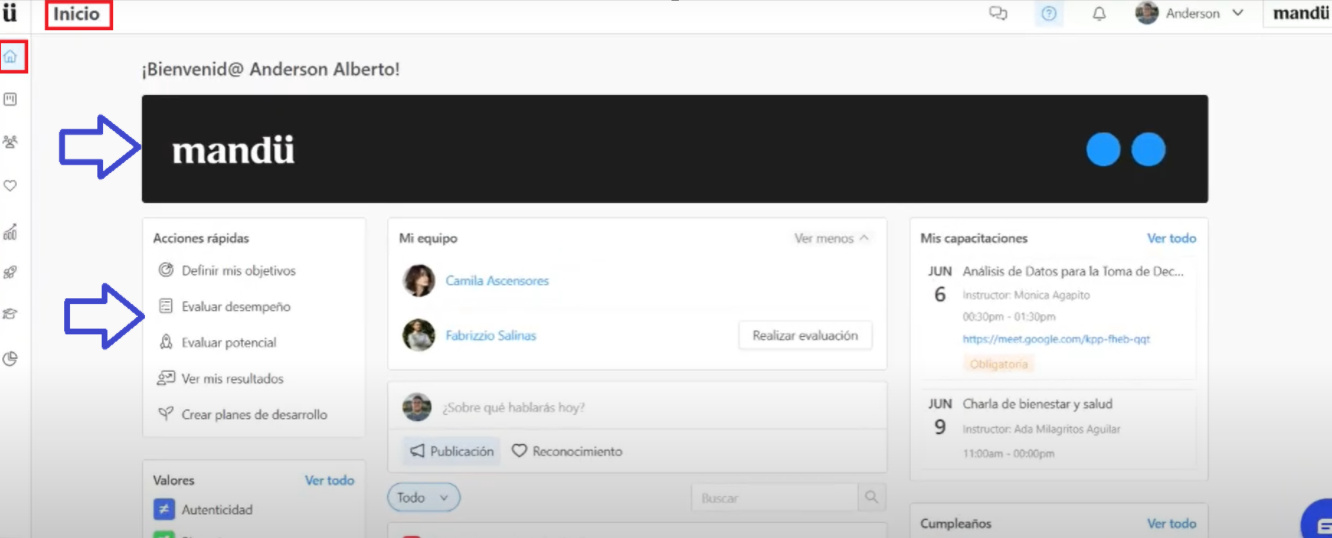Open the Home icon in sidebar

pyautogui.click(x=11, y=57)
